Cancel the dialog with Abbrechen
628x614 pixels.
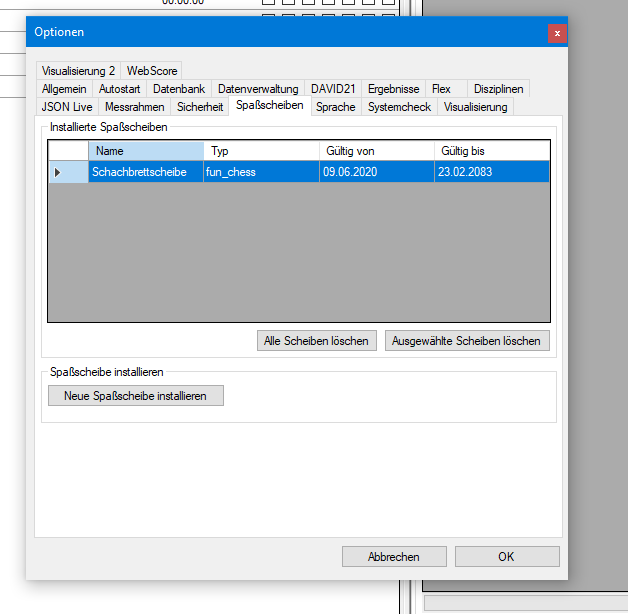394,557
